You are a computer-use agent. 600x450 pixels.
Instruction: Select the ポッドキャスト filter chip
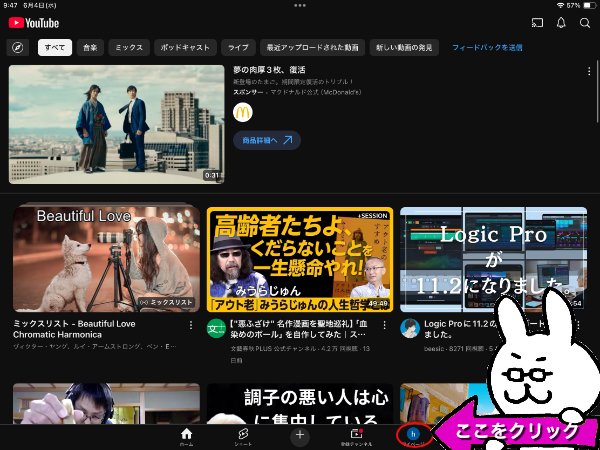coord(185,48)
